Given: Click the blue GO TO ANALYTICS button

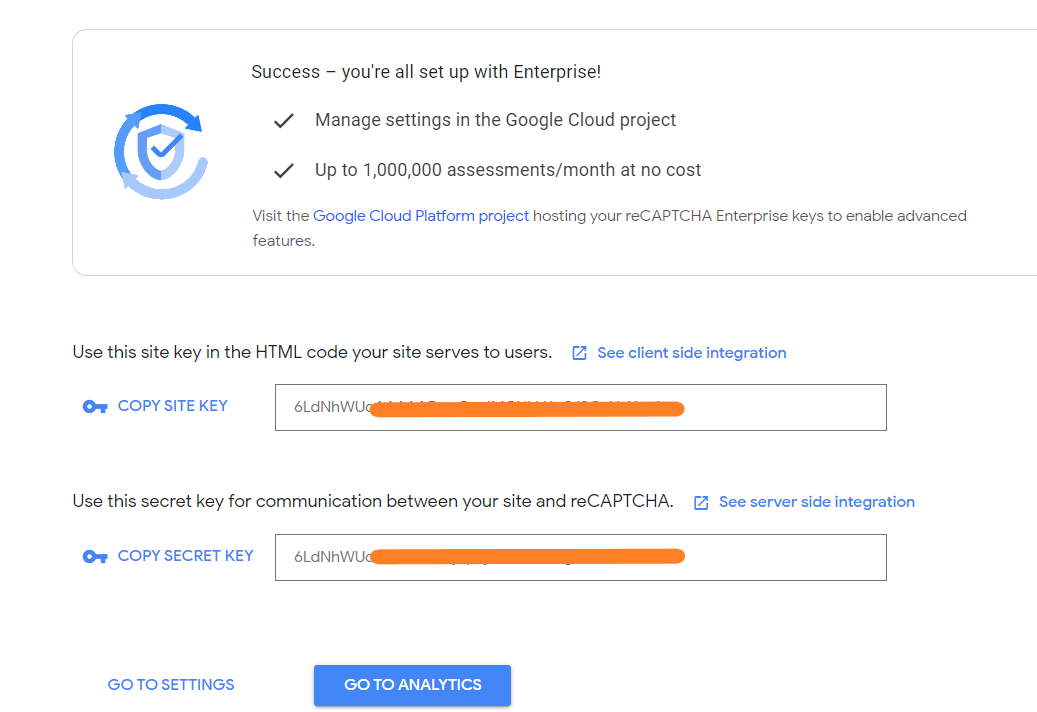Looking at the screenshot, I should [412, 685].
